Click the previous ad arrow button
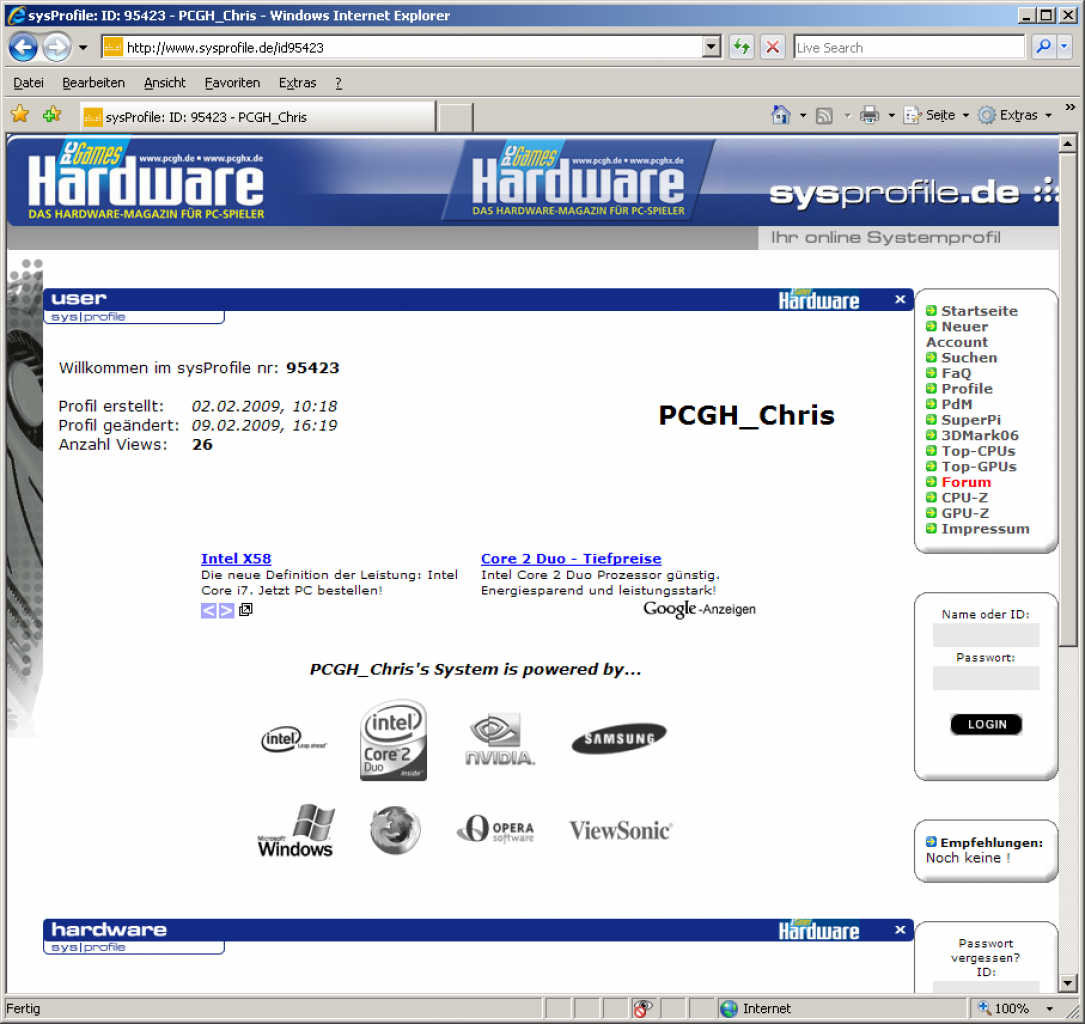The height and width of the screenshot is (1024, 1085). pyautogui.click(x=208, y=610)
